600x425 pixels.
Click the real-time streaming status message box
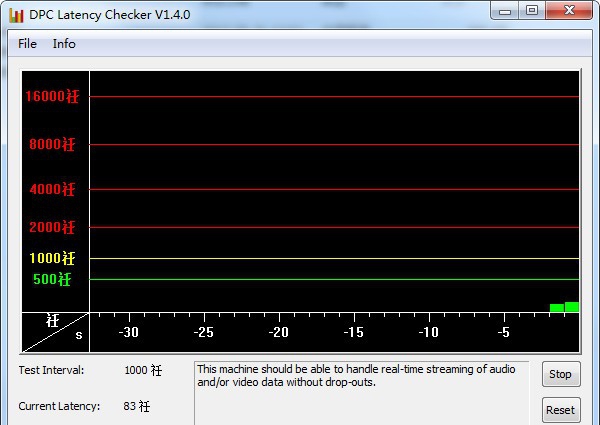pyautogui.click(x=362, y=393)
